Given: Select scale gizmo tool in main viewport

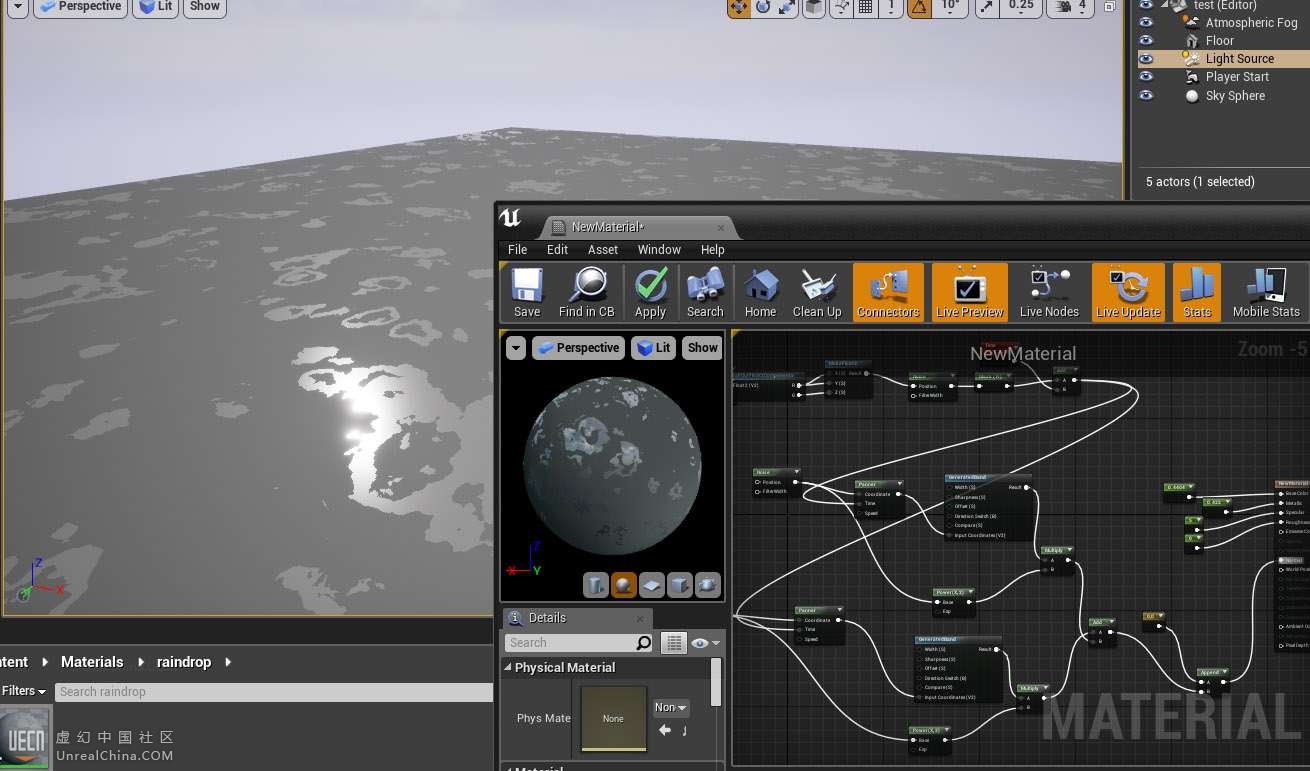Looking at the screenshot, I should click(788, 7).
